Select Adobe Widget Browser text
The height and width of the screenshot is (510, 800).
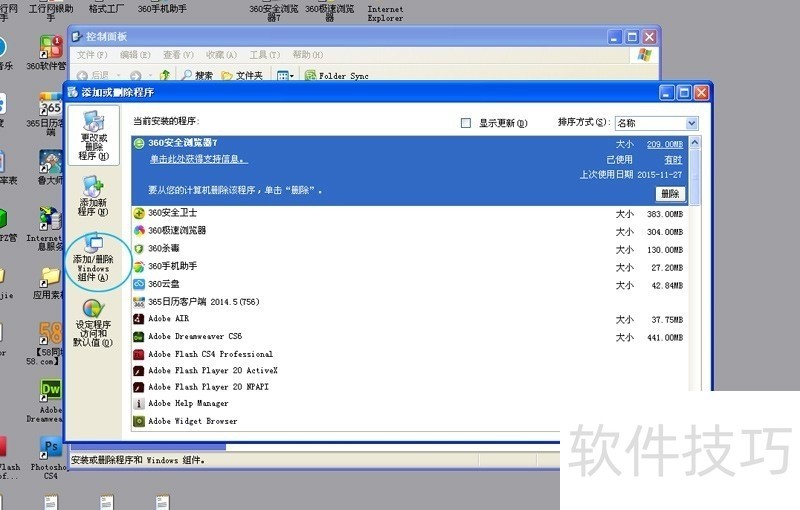[192, 421]
